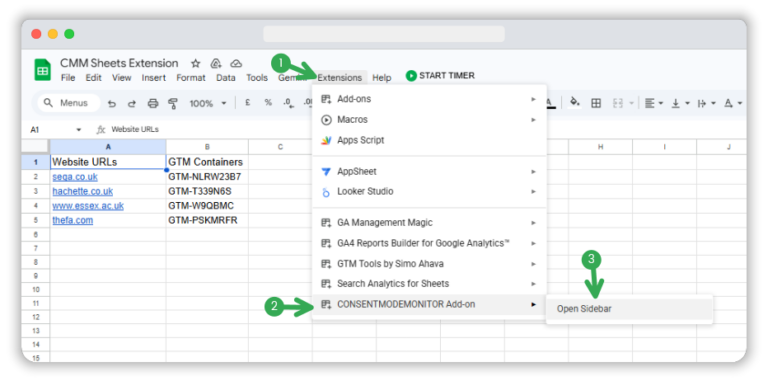
Task: Star the CMM Sheets Extension document
Action: pyautogui.click(x=195, y=64)
